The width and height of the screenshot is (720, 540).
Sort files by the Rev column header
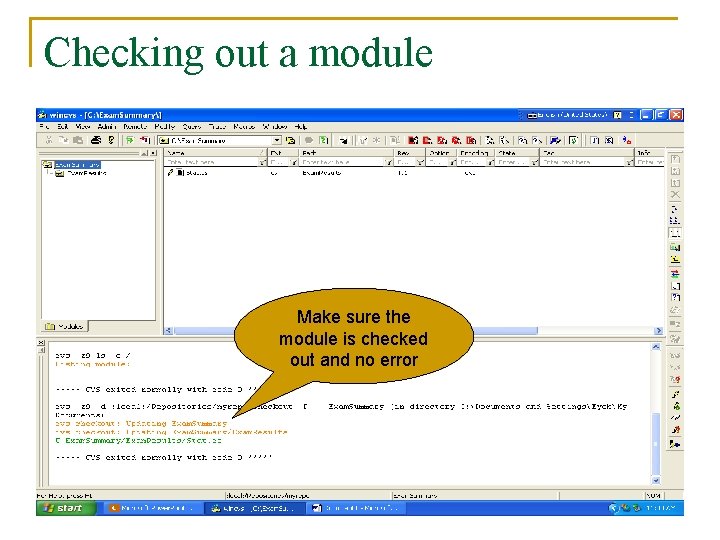[x=410, y=152]
